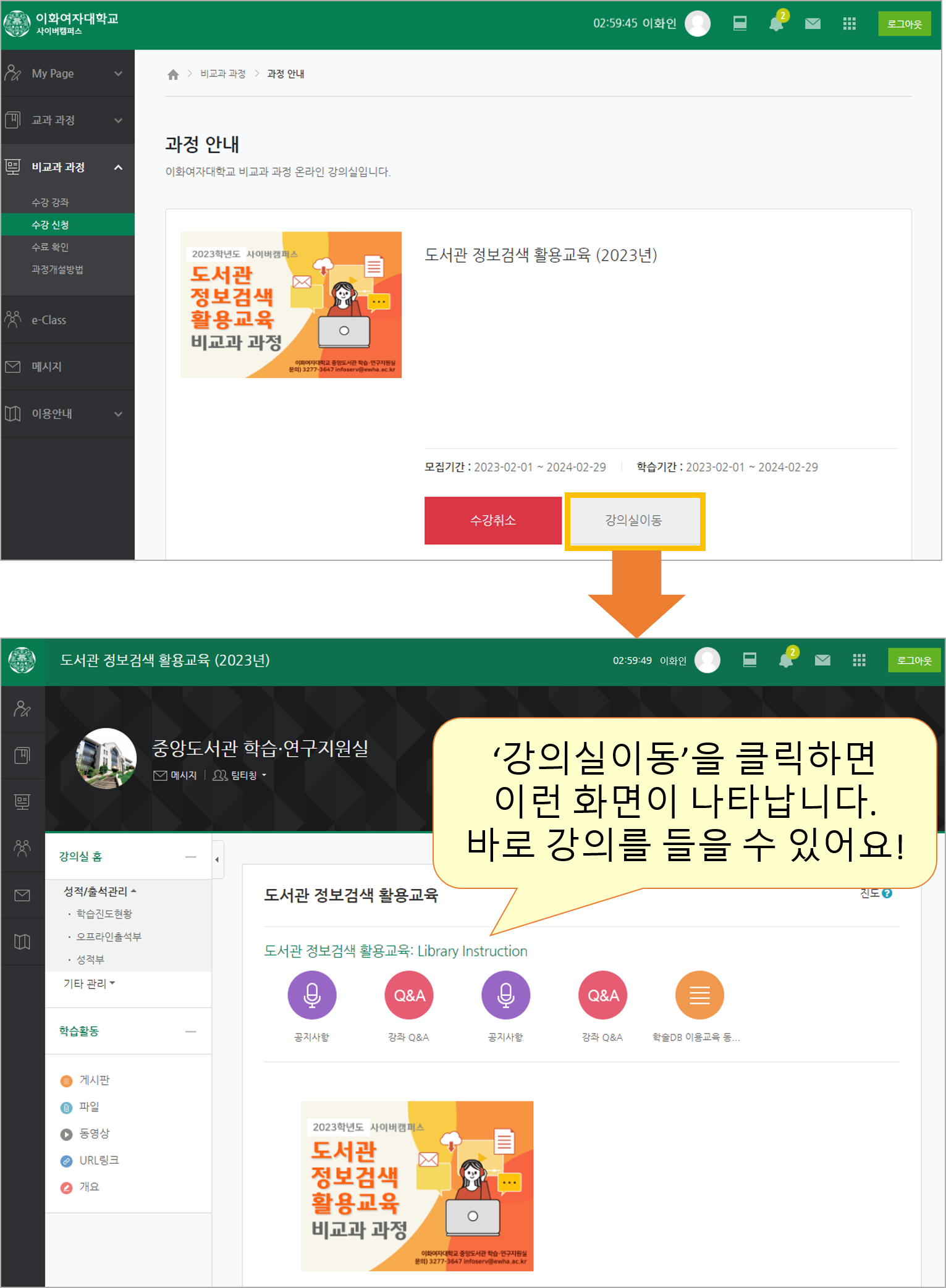
Task: Click the My Page person icon in collapsed sidebar
Action: [x=22, y=709]
